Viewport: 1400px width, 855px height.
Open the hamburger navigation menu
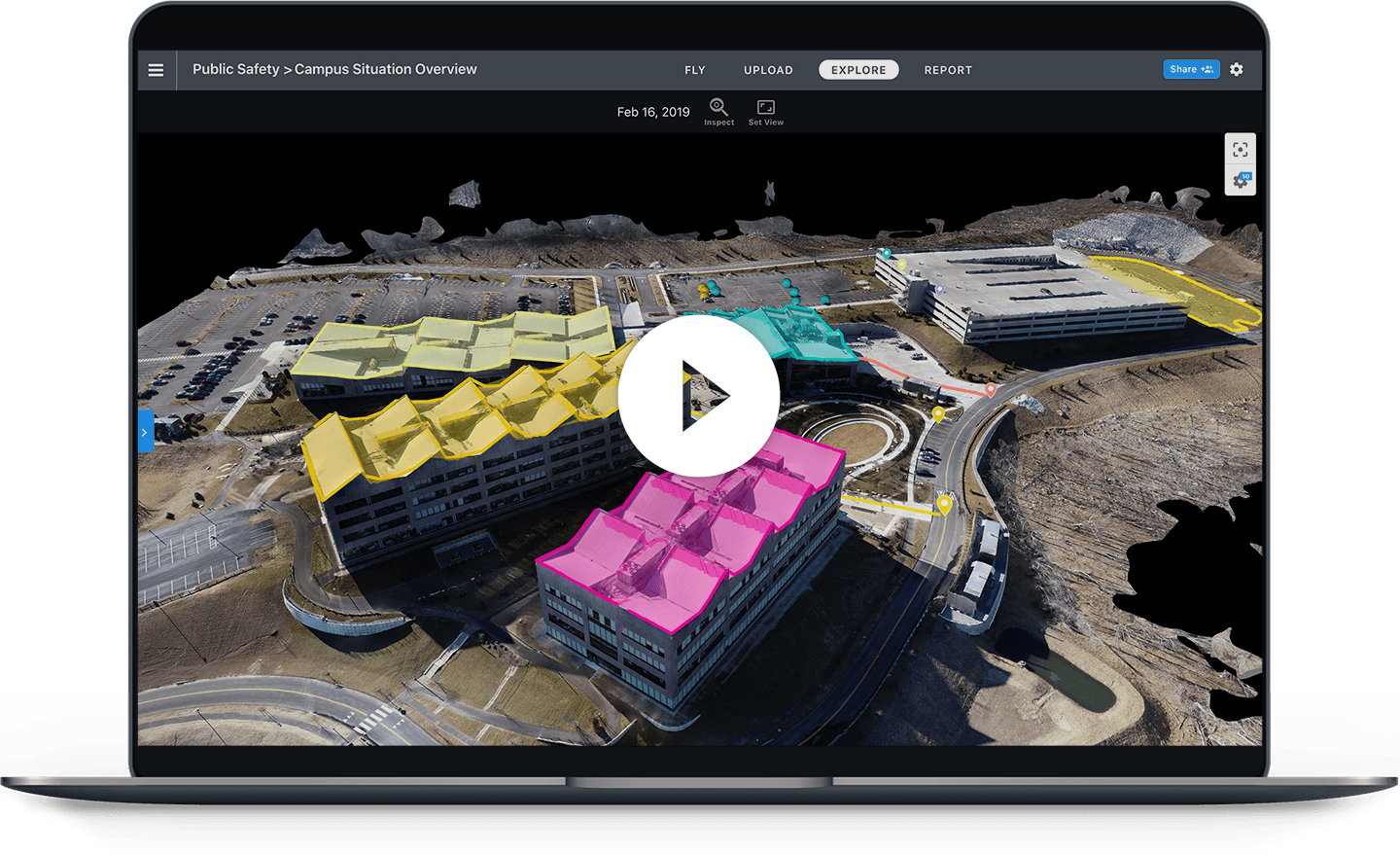pyautogui.click(x=156, y=69)
